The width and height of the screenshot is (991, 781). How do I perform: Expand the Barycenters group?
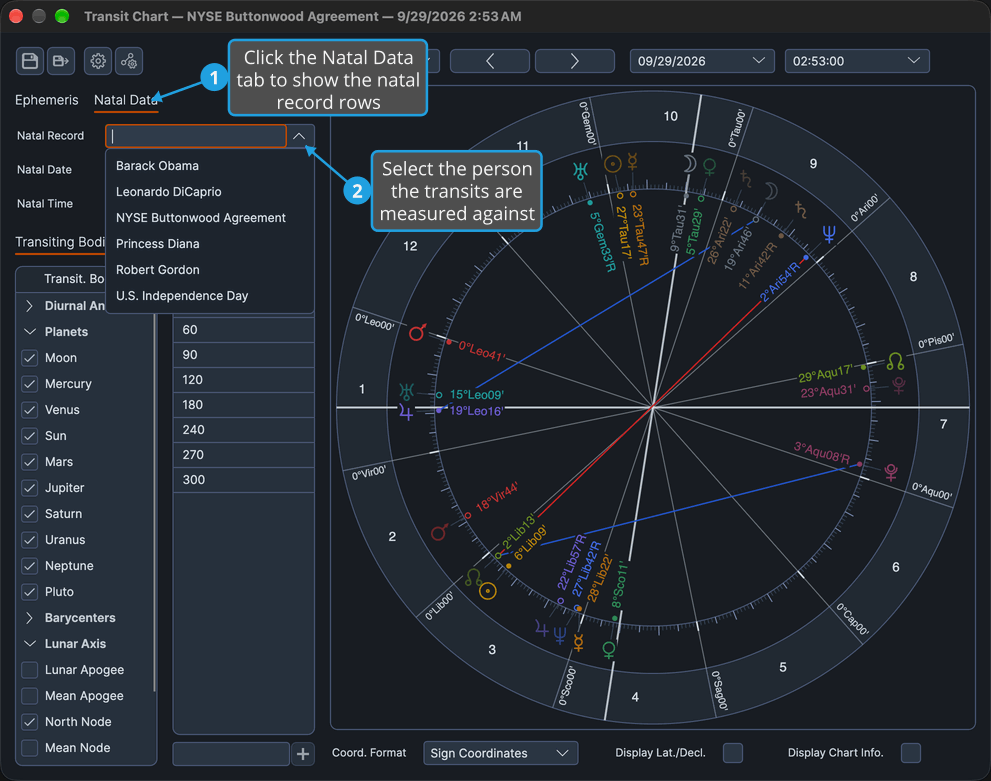29,618
